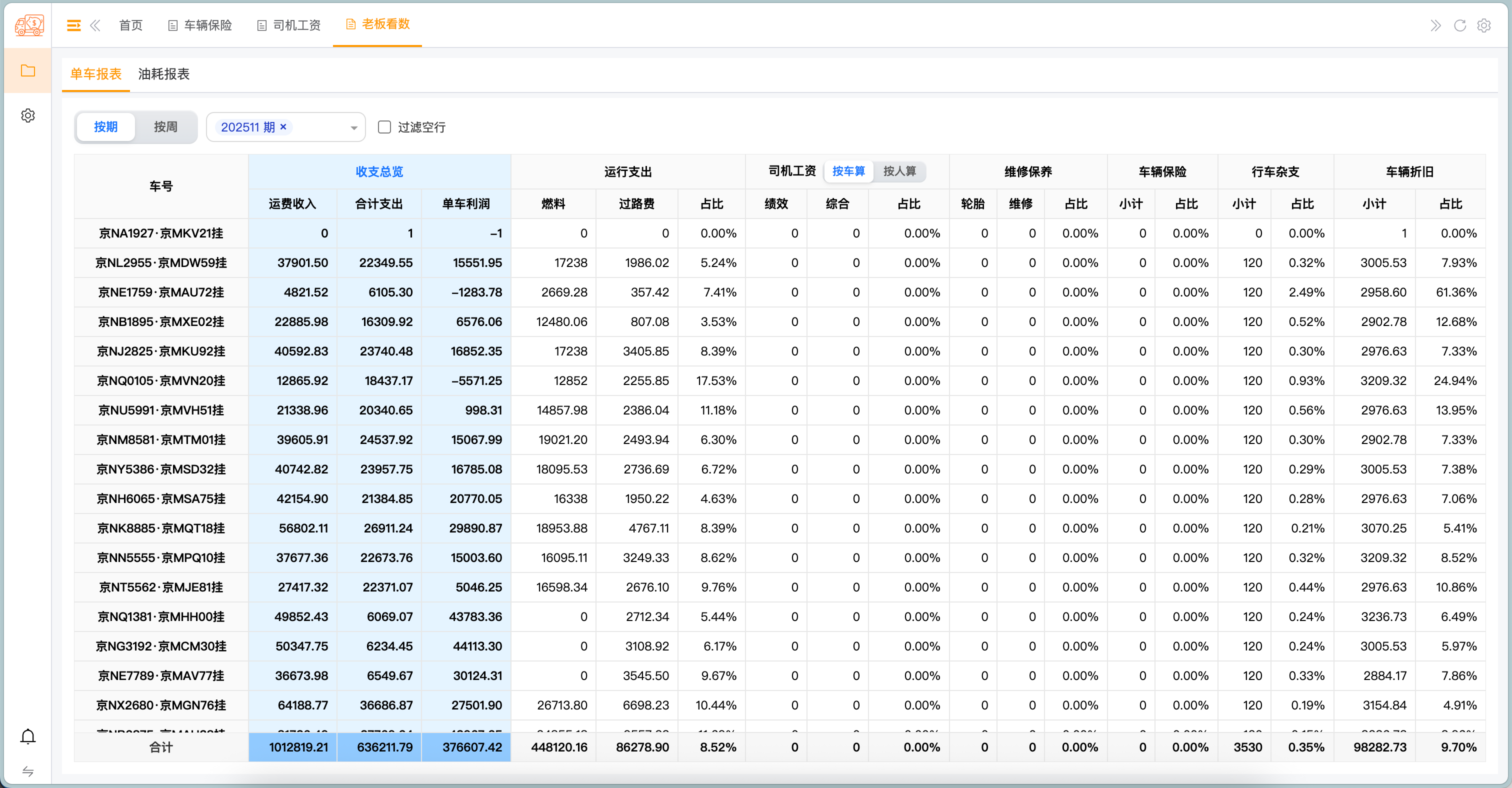The width and height of the screenshot is (1512, 788).
Task: Switch to 油耗报表 tab
Action: (x=164, y=74)
